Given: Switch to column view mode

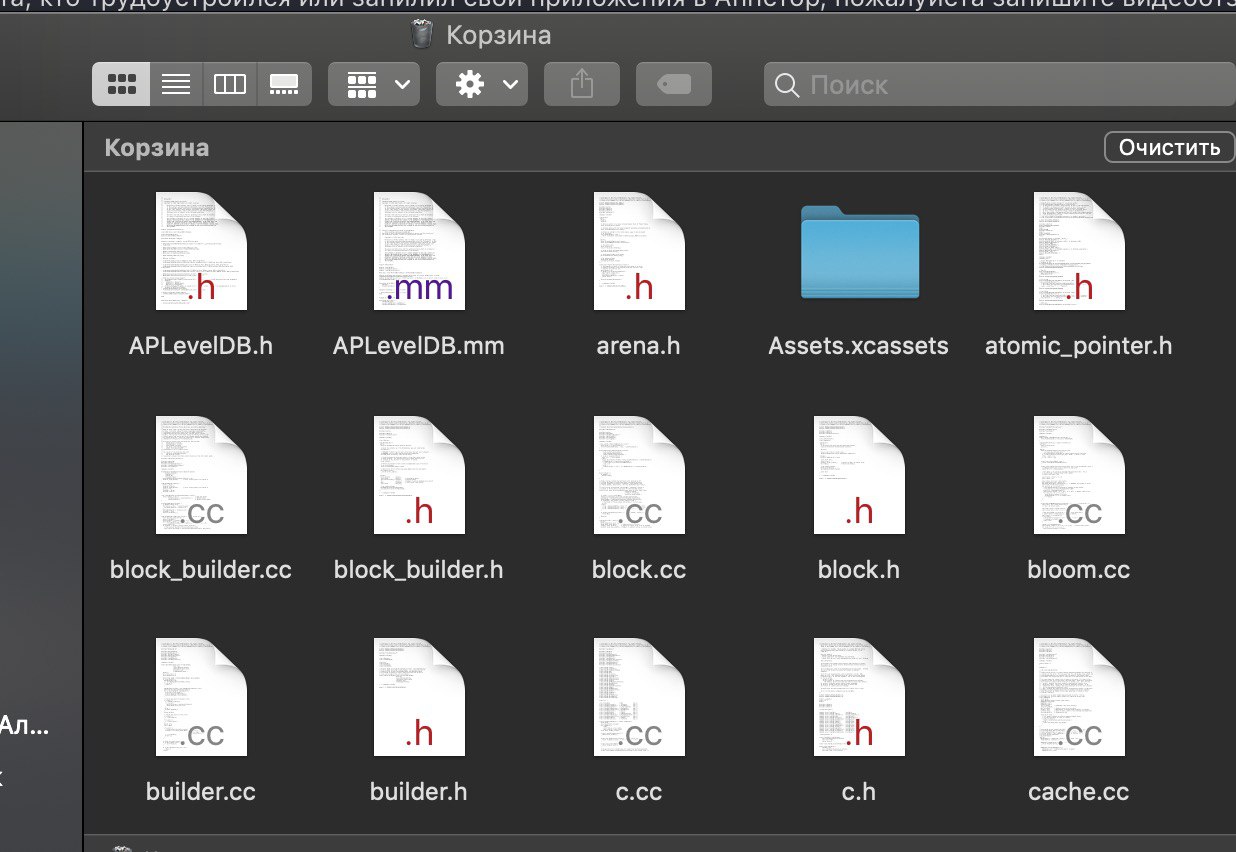Looking at the screenshot, I should (x=230, y=84).
